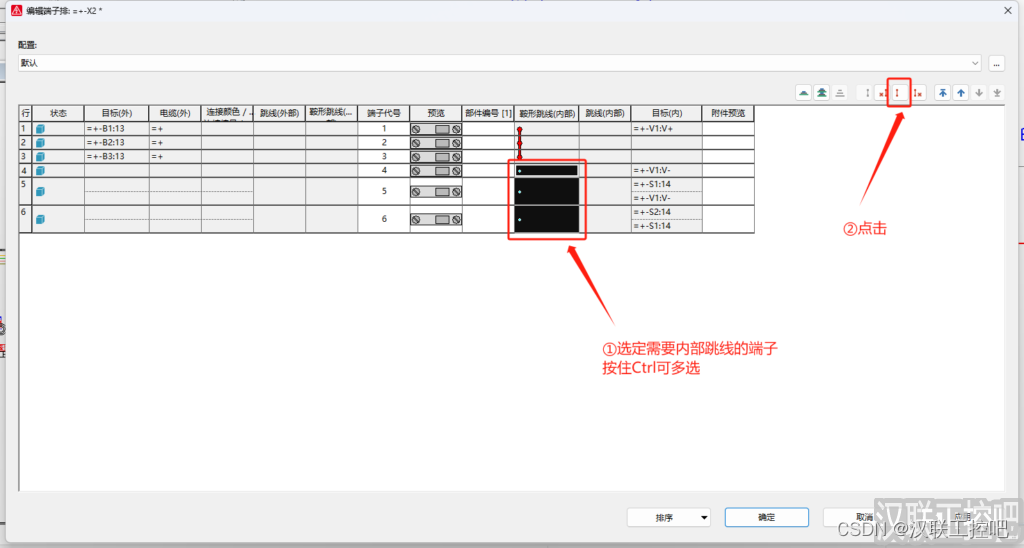The image size is (1024, 548).
Task: Click the red-highlighted saddle jumper toolbar icon
Action: tap(898, 93)
